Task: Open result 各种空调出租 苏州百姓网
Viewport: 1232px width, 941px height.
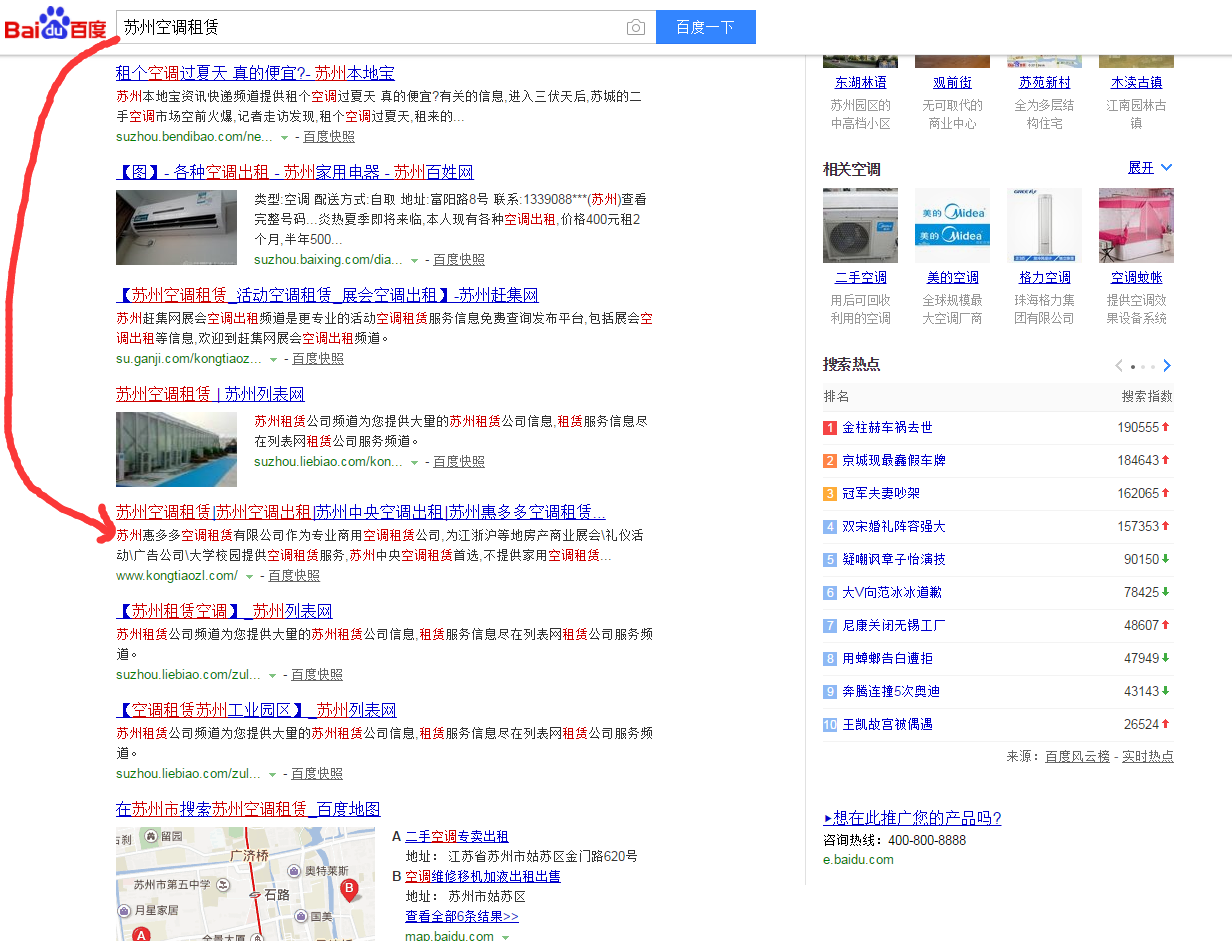Action: point(294,172)
